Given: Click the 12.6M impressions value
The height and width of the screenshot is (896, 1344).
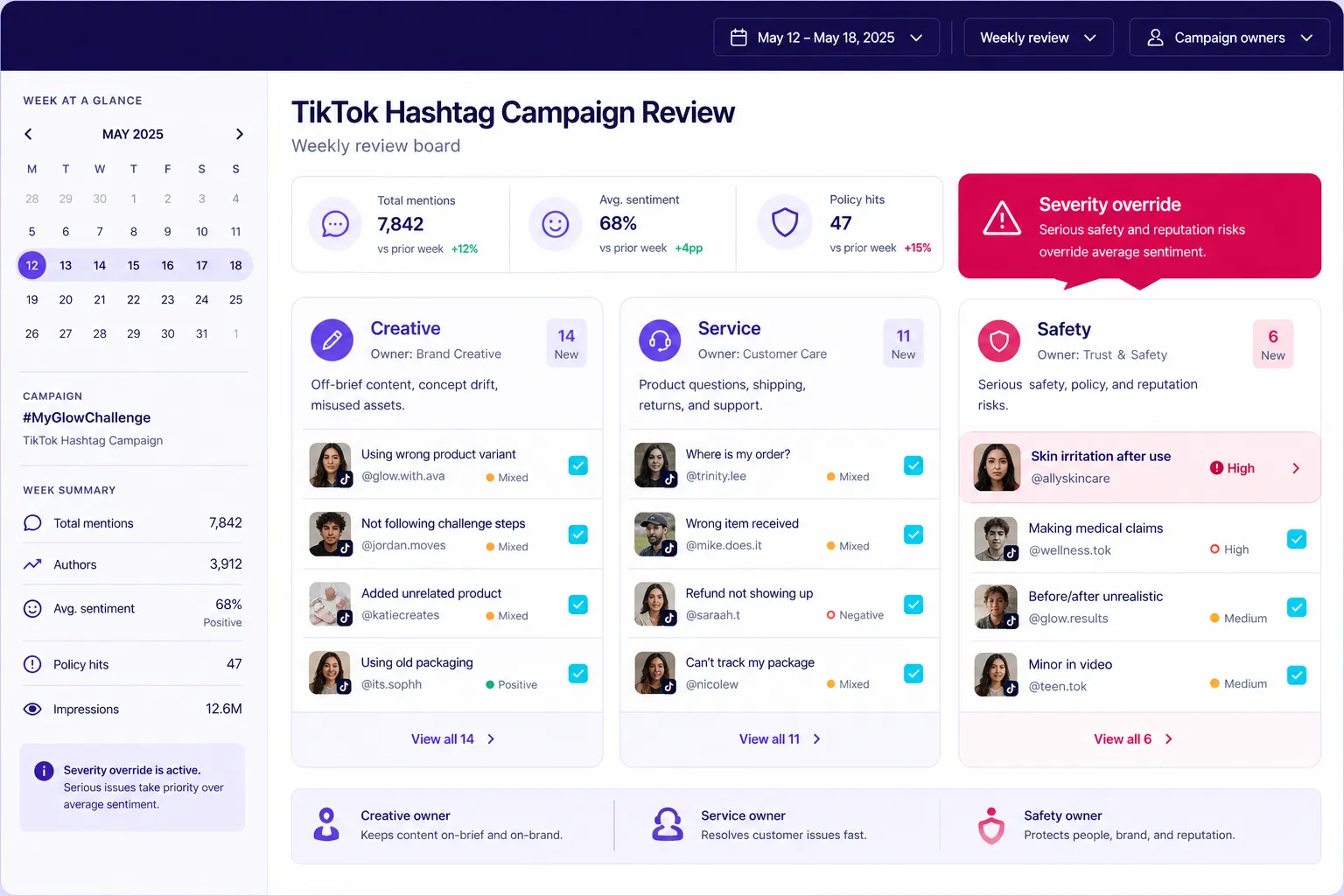Looking at the screenshot, I should click(x=224, y=709).
